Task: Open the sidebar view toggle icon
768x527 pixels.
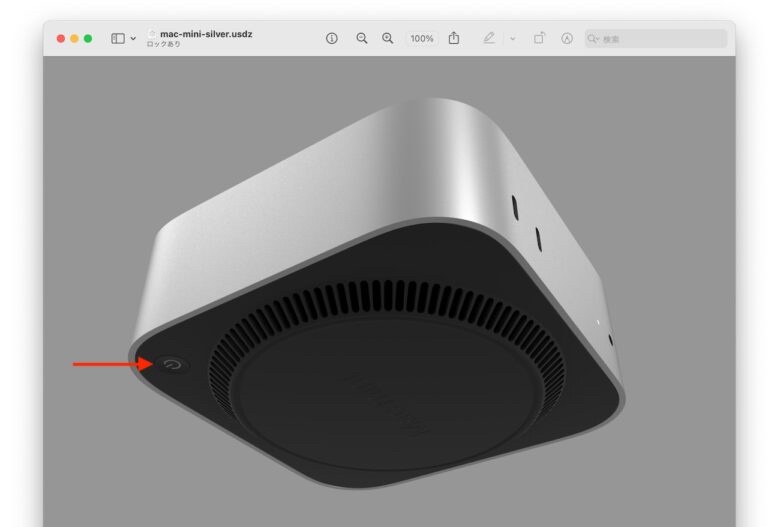Action: click(118, 38)
